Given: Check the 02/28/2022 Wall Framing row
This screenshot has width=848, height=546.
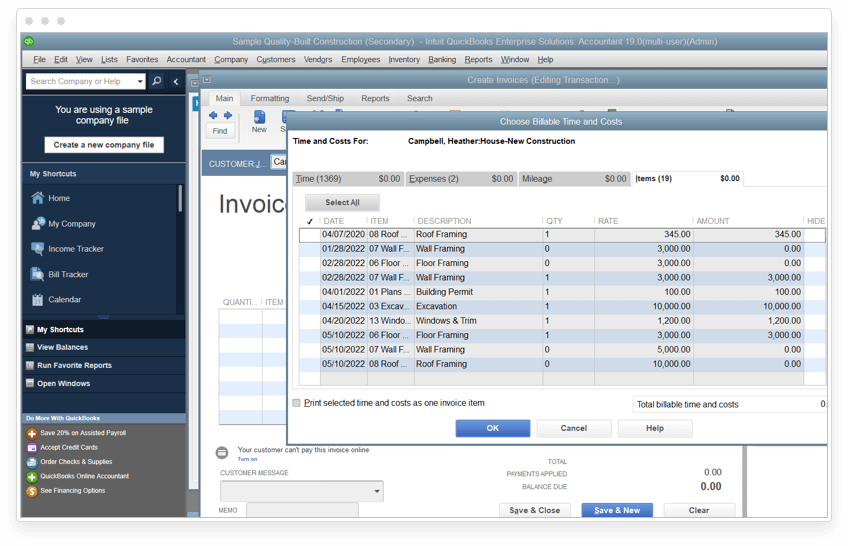Looking at the screenshot, I should (x=310, y=277).
